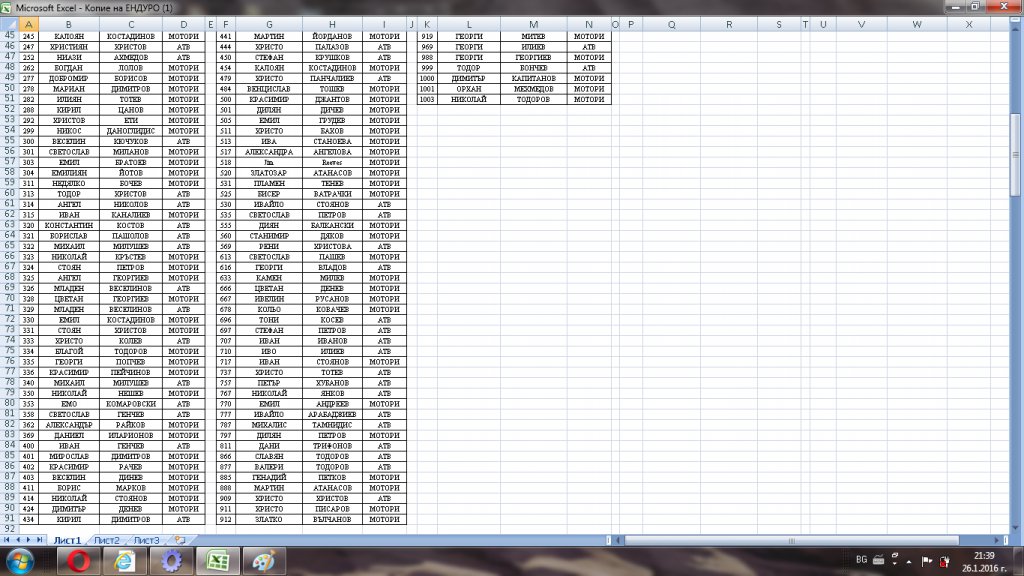Screen dimensions: 1024x576
Task: Click the Select All corner button
Action: 9,24
